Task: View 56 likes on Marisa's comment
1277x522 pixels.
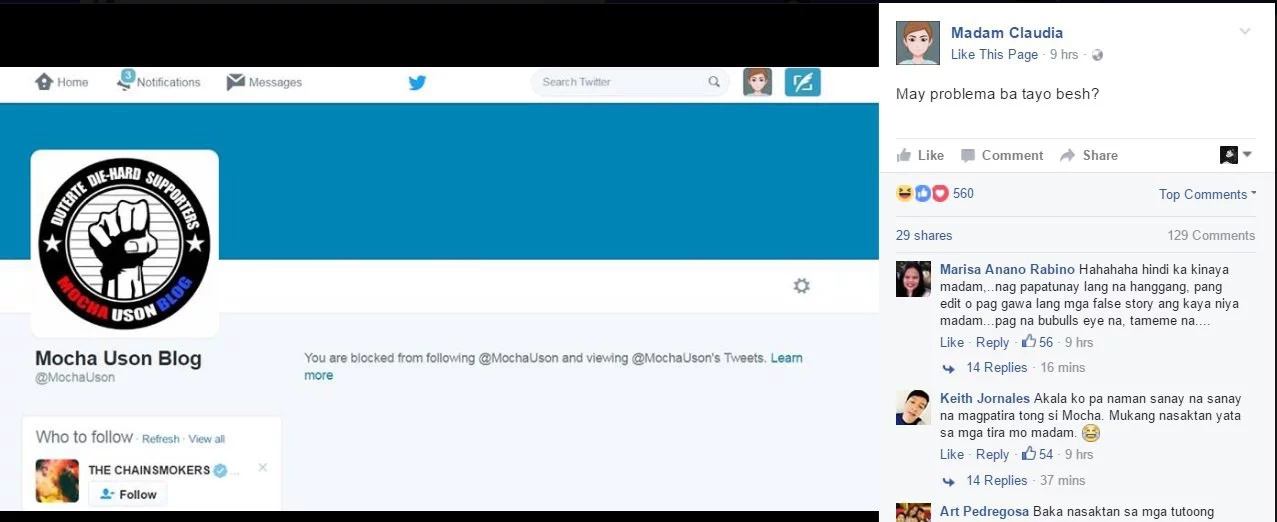Action: tap(1038, 342)
